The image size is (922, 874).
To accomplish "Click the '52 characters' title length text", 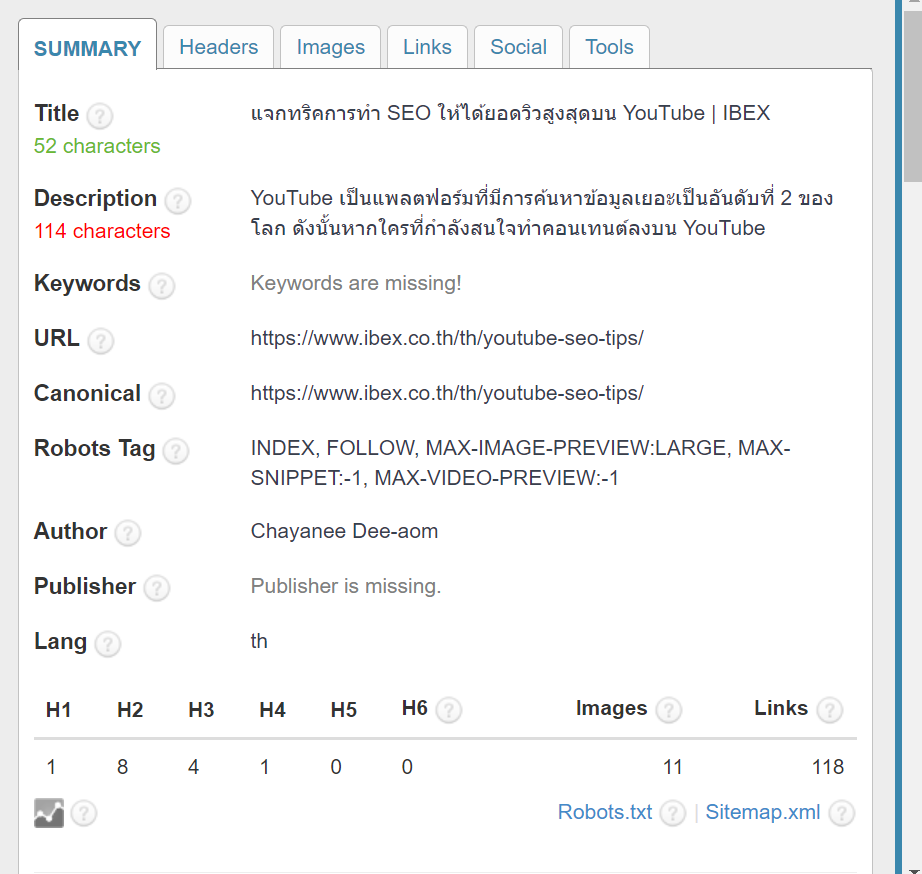I will [x=97, y=146].
